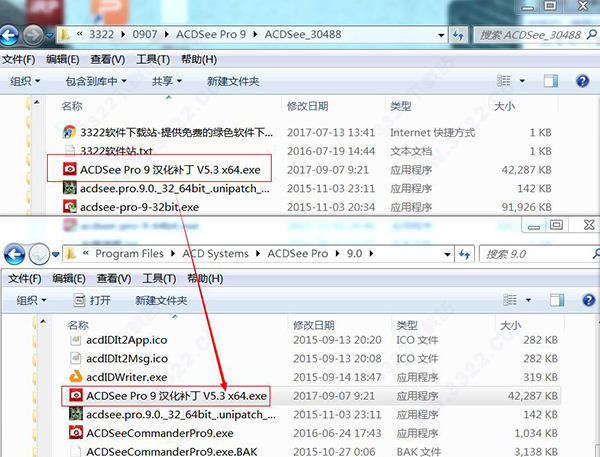Open 文件(F) menu in top window
The width and height of the screenshot is (600, 457).
point(19,60)
